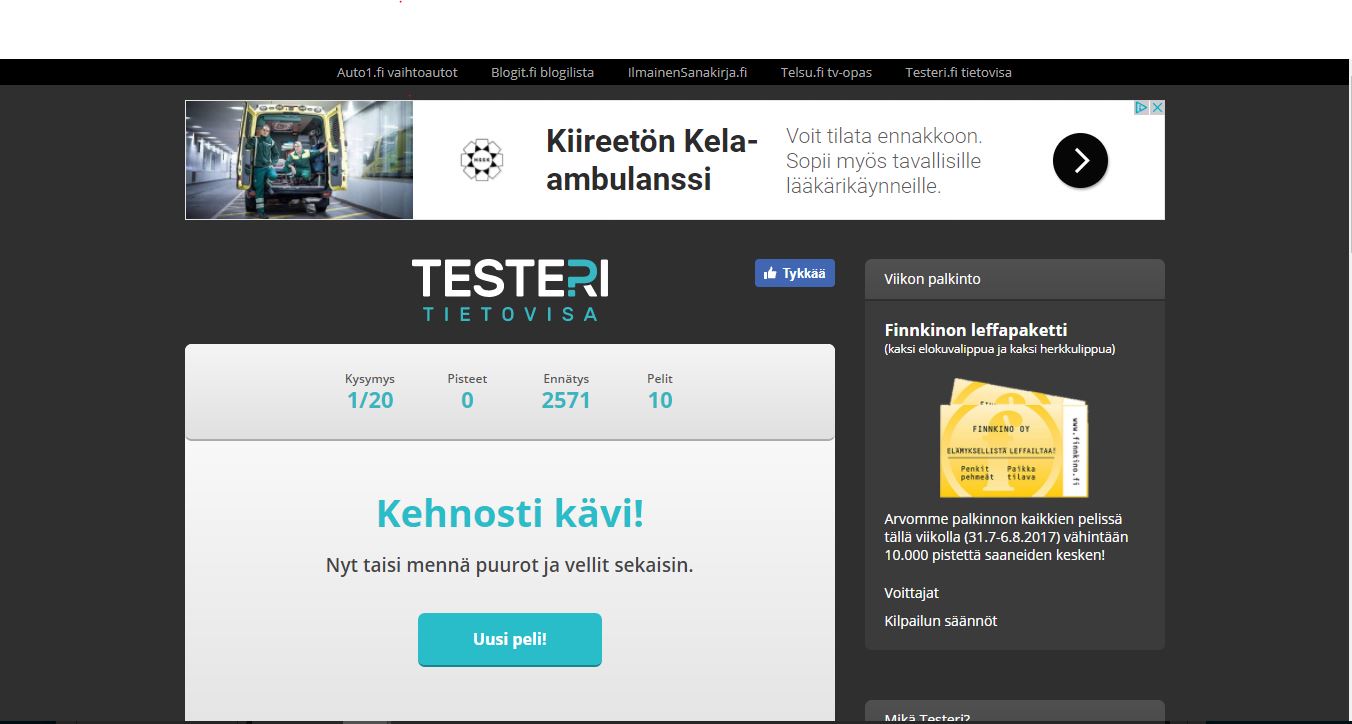Open Telsu.fi tv-opas link
The height and width of the screenshot is (724, 1352).
click(826, 72)
